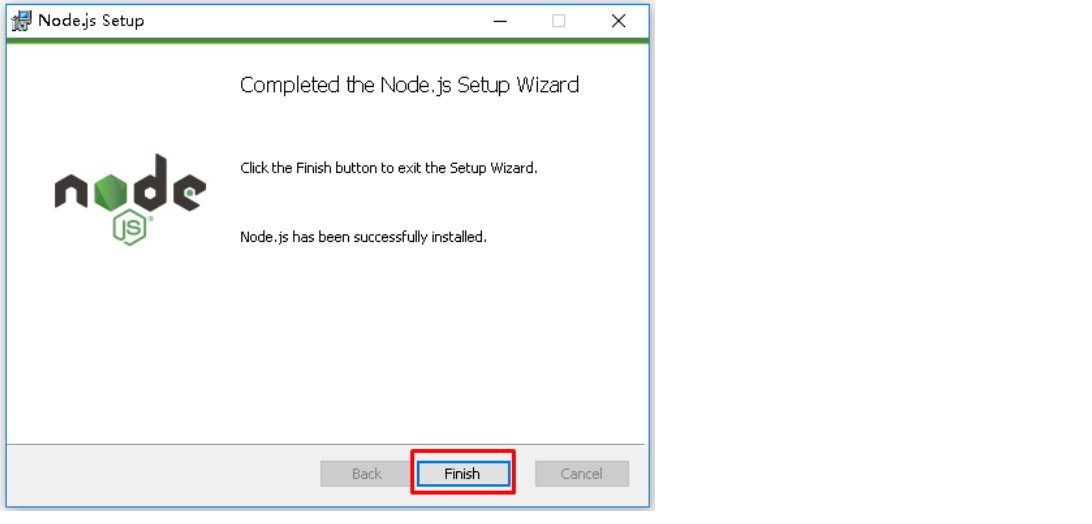
Task: Click the installer icon in title bar
Action: (x=21, y=21)
